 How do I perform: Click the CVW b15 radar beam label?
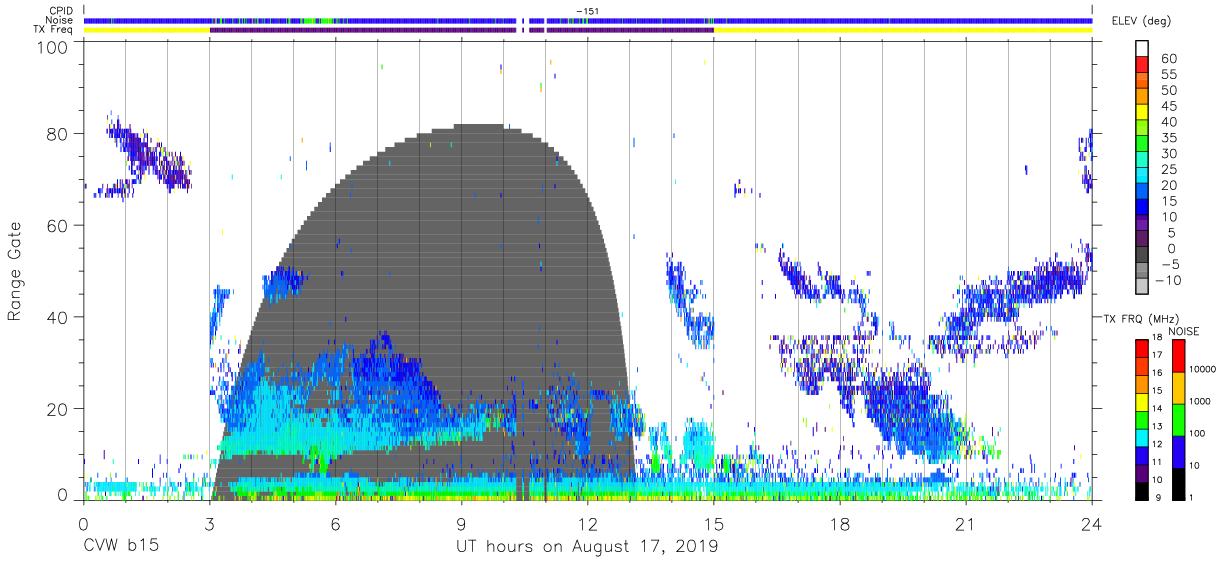(x=120, y=547)
